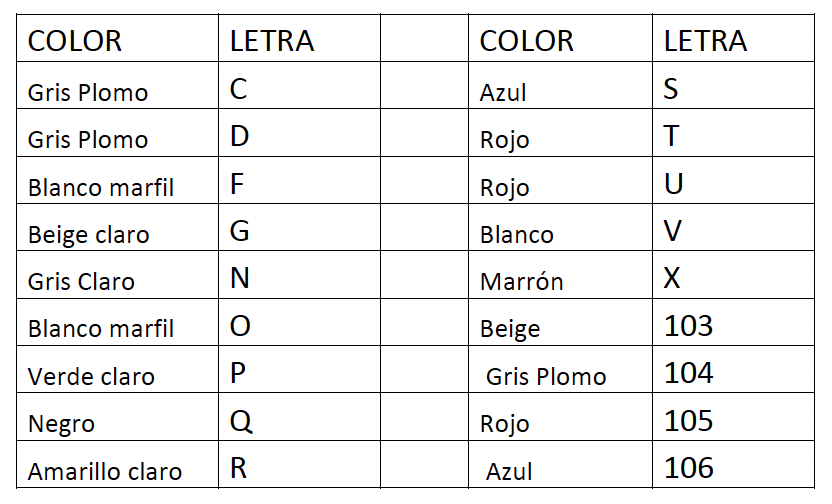Select the Beige cell next to 103
Image resolution: width=832 pixels, height=504 pixels.
[x=510, y=329]
